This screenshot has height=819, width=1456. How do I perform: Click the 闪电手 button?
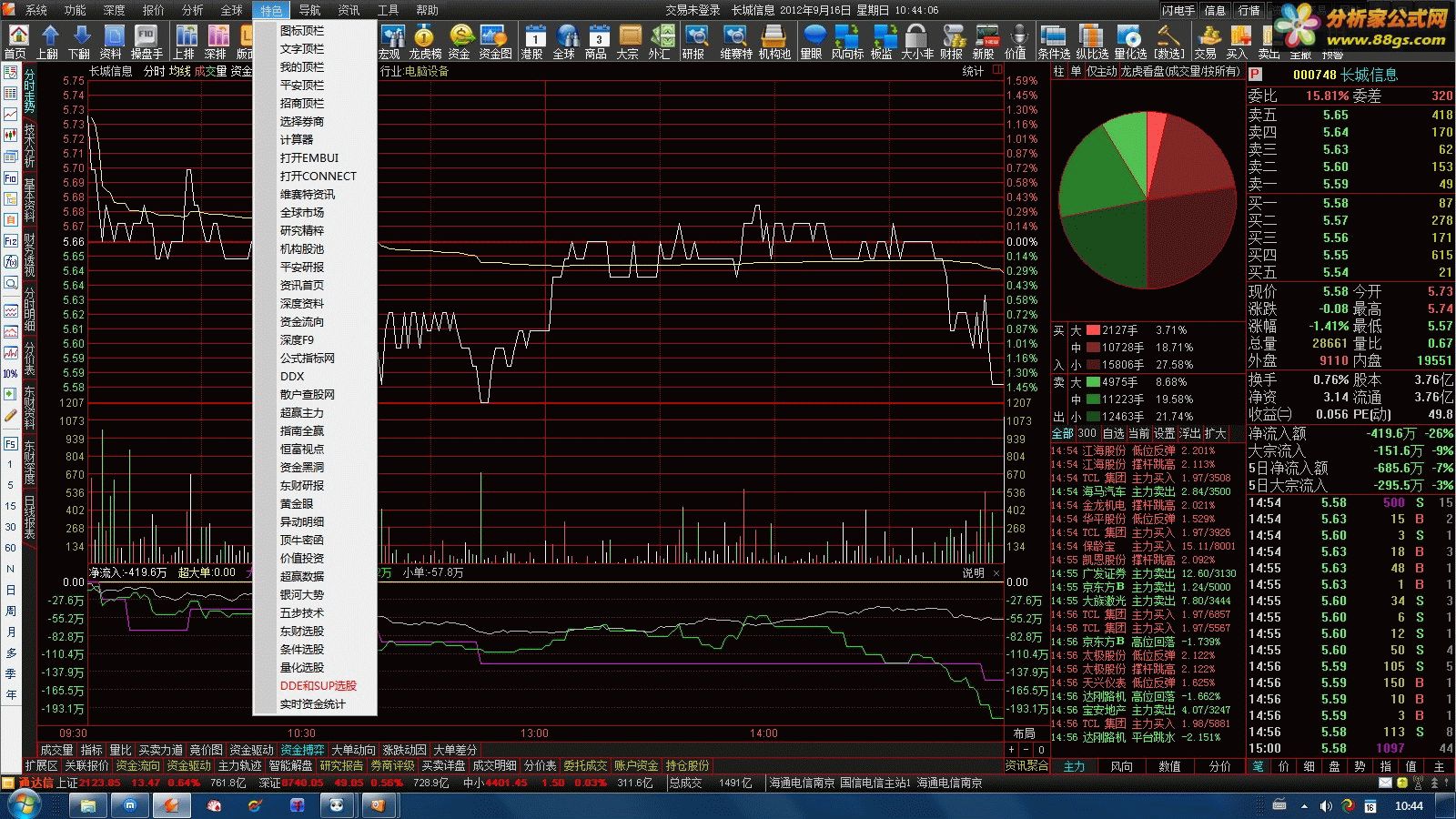[1178, 10]
